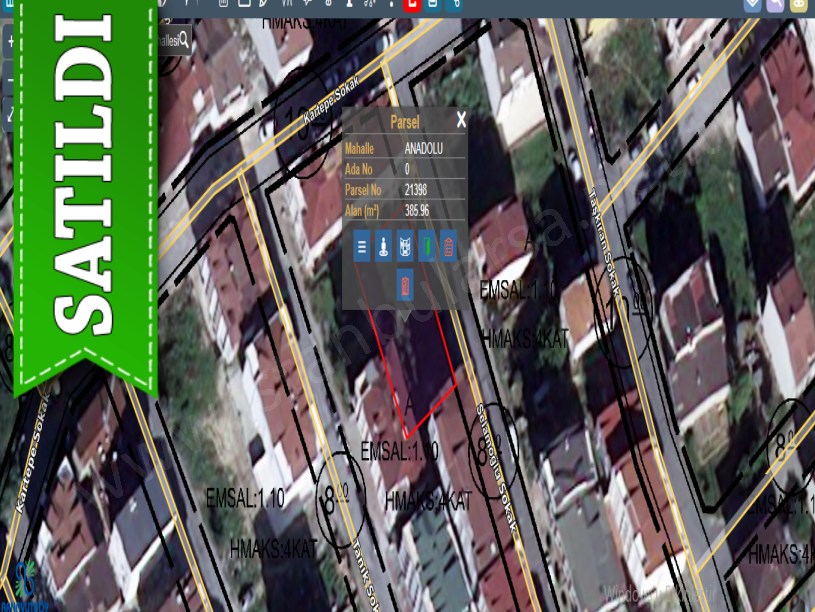Click the green door icon in popup
Image resolution: width=815 pixels, height=612 pixels.
pos(426,246)
